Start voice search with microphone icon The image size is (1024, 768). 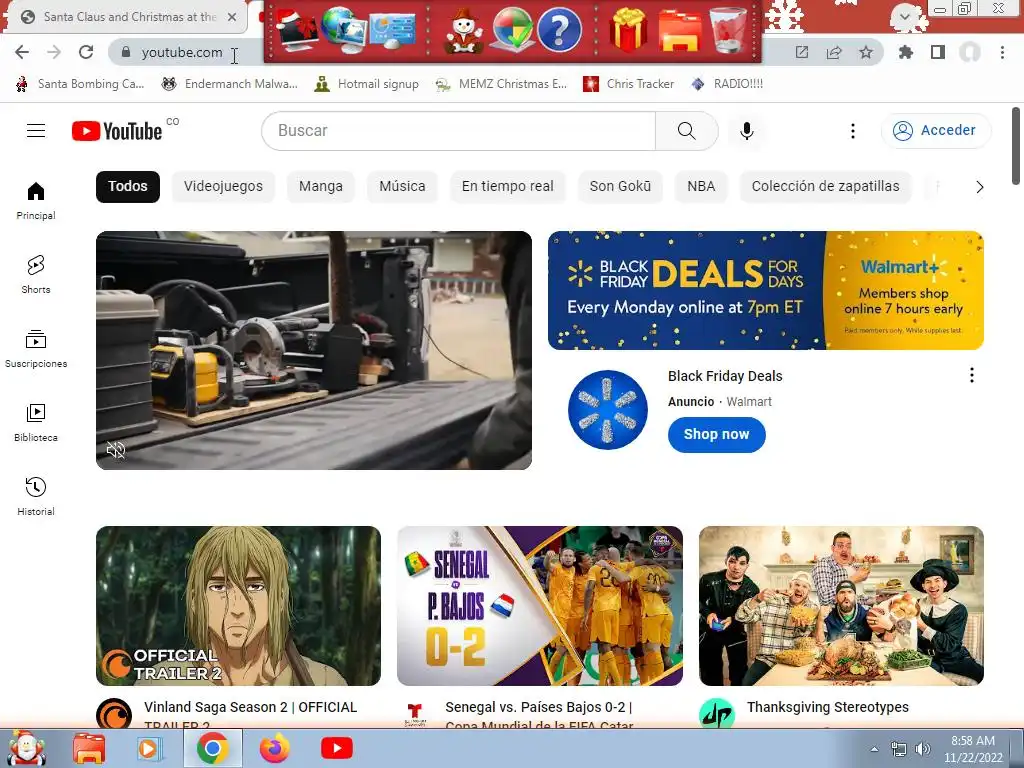pos(746,131)
